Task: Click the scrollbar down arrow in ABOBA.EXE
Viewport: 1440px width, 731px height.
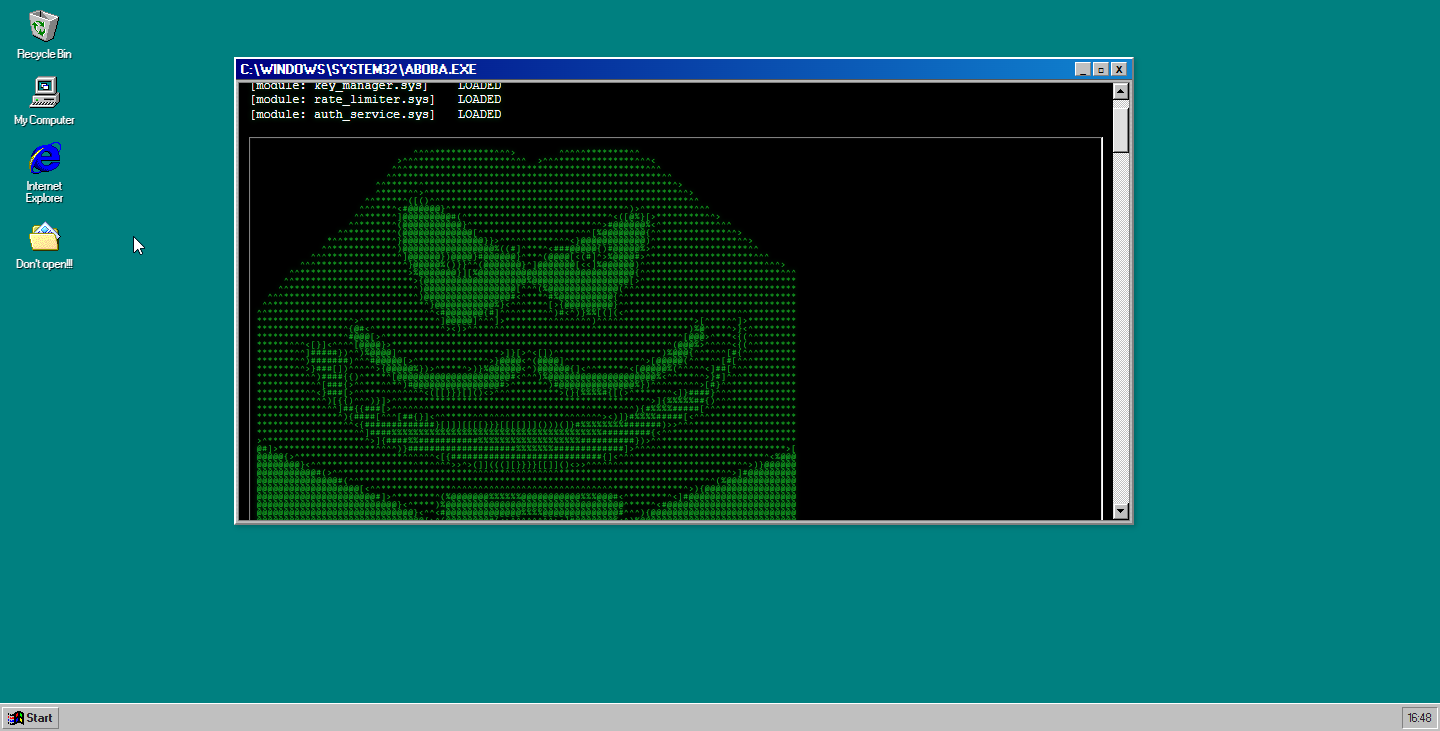Action: [x=1121, y=511]
